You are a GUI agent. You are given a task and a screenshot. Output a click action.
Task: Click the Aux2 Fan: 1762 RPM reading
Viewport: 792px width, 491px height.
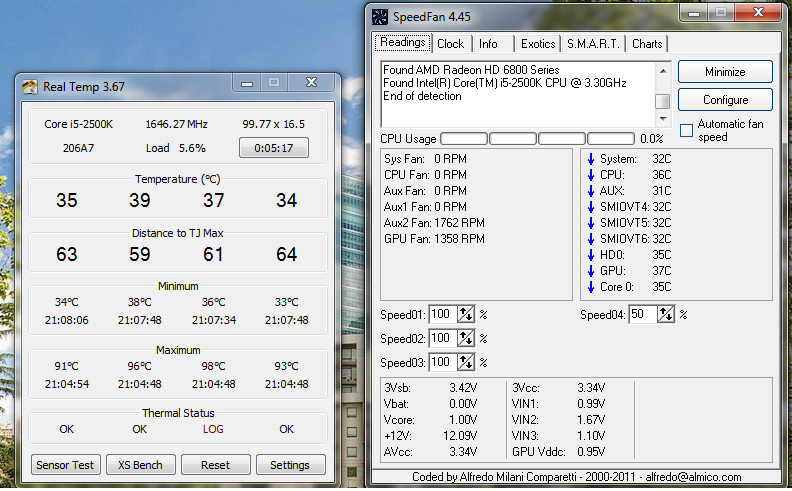(434, 223)
